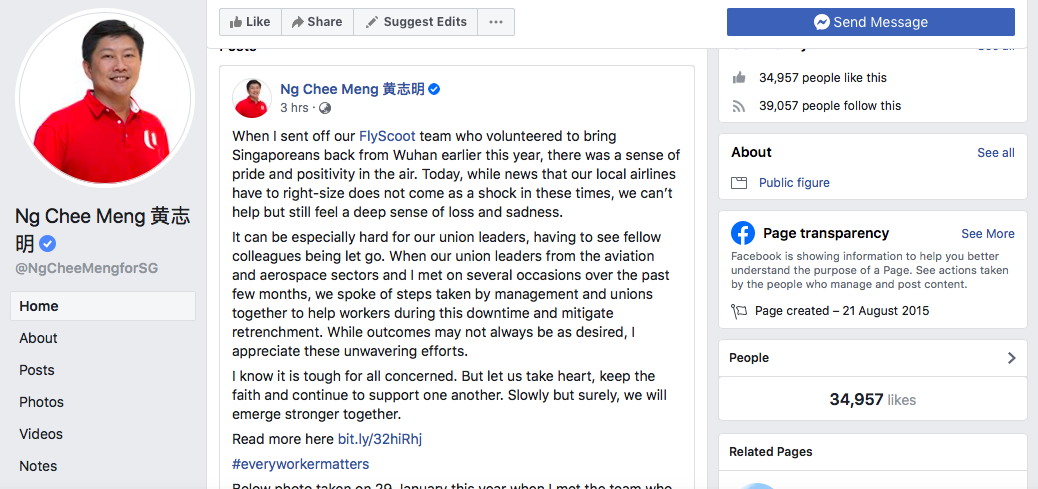Click the large profile photo in sidebar

pos(105,98)
